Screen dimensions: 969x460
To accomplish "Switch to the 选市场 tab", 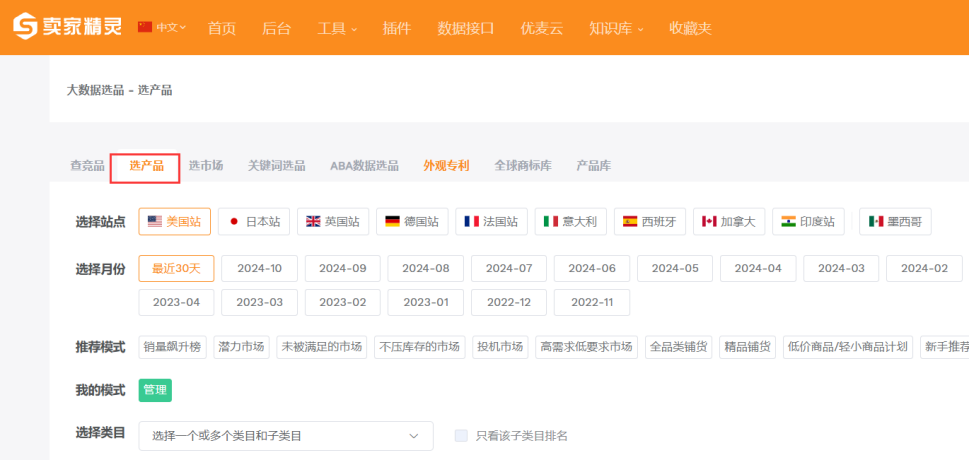I will pyautogui.click(x=206, y=166).
